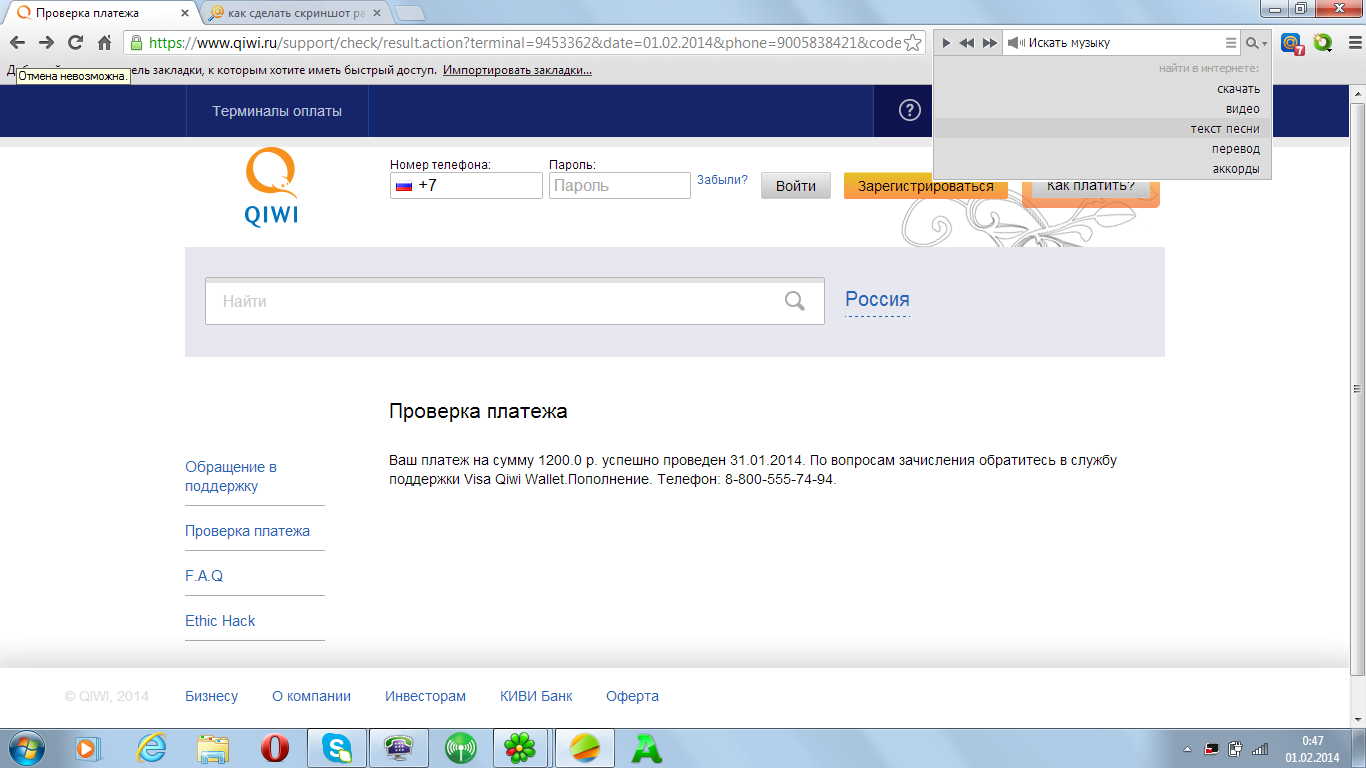Image resolution: width=1366 pixels, height=768 pixels.
Task: Switch to Skype on taskbar
Action: point(337,747)
